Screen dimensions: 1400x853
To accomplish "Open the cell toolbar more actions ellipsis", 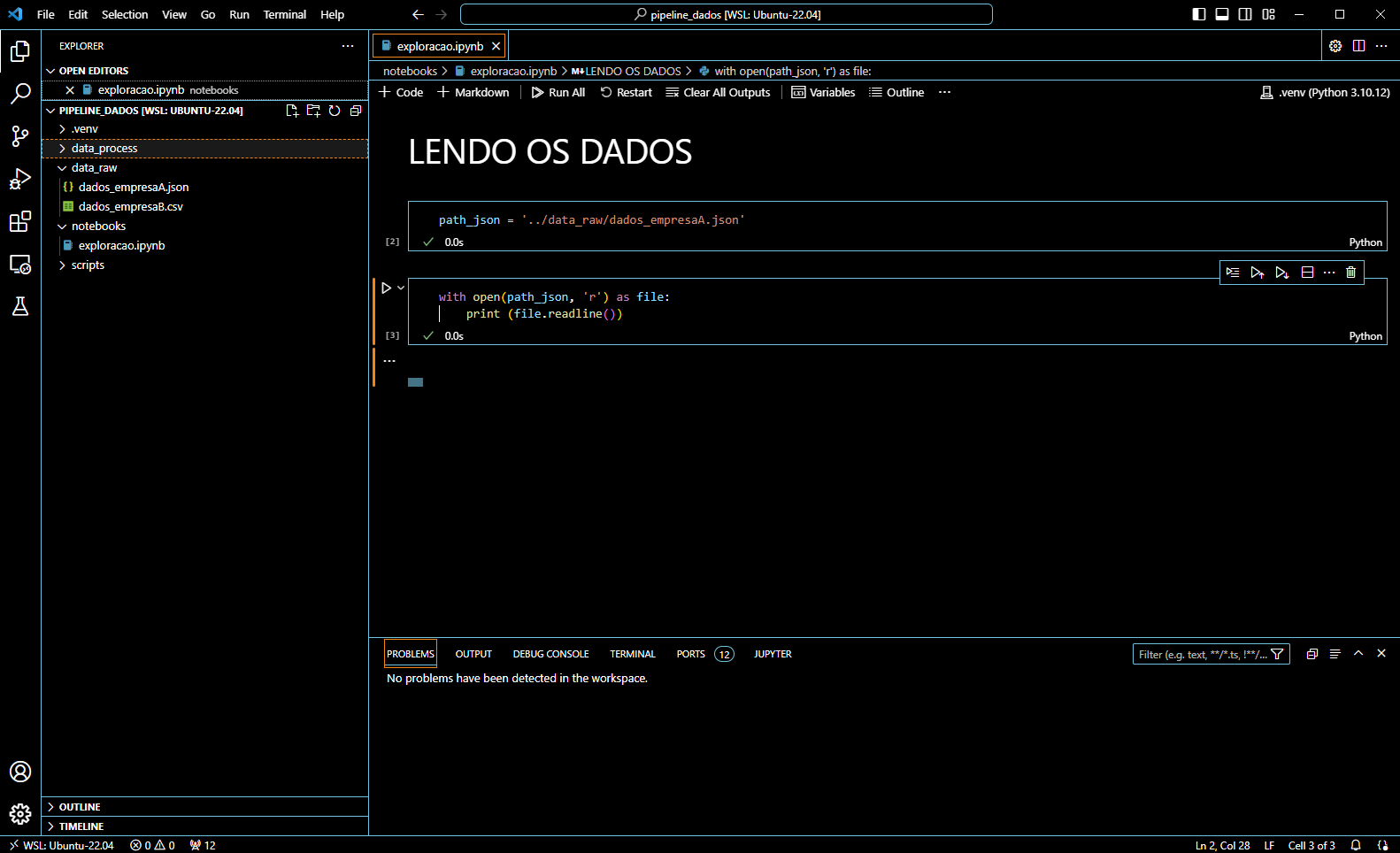I will 1329,273.
